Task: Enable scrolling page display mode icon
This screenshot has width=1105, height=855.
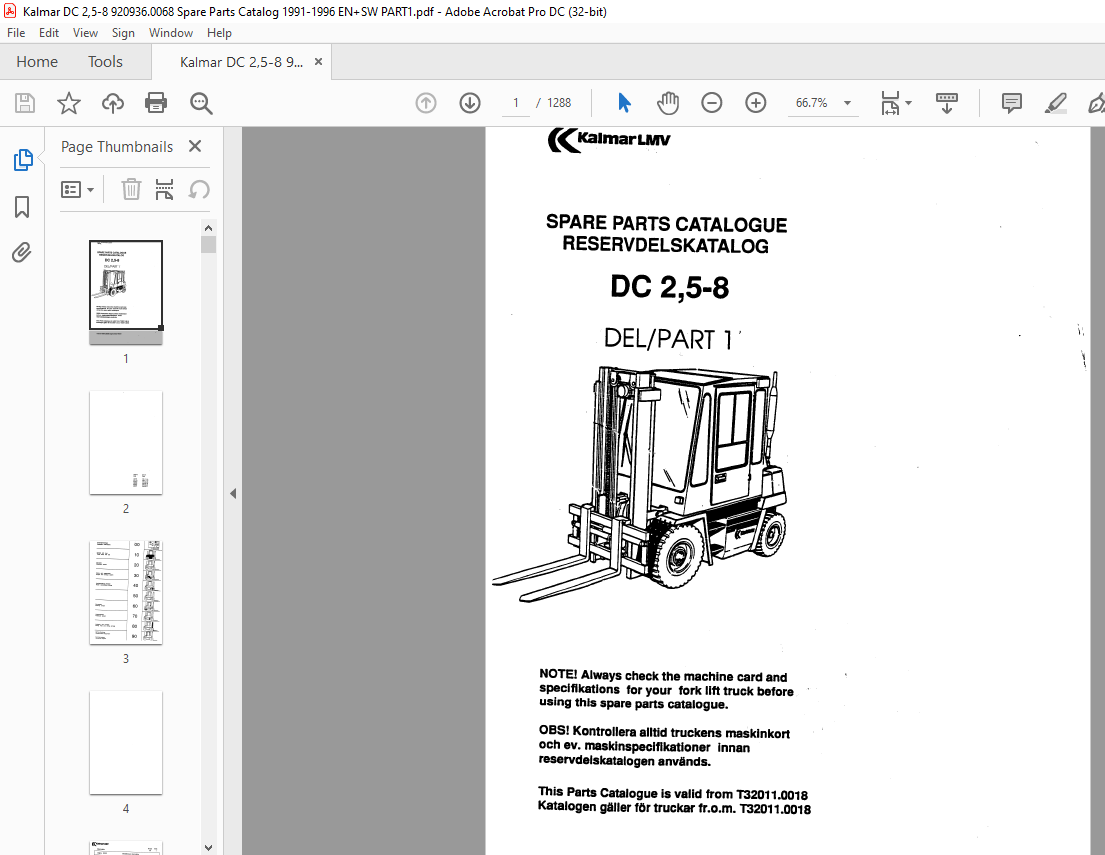Action: coord(946,103)
